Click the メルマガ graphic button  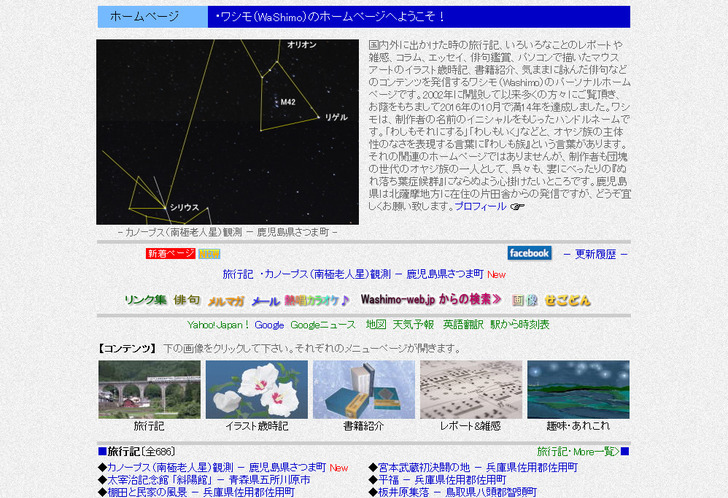(226, 301)
